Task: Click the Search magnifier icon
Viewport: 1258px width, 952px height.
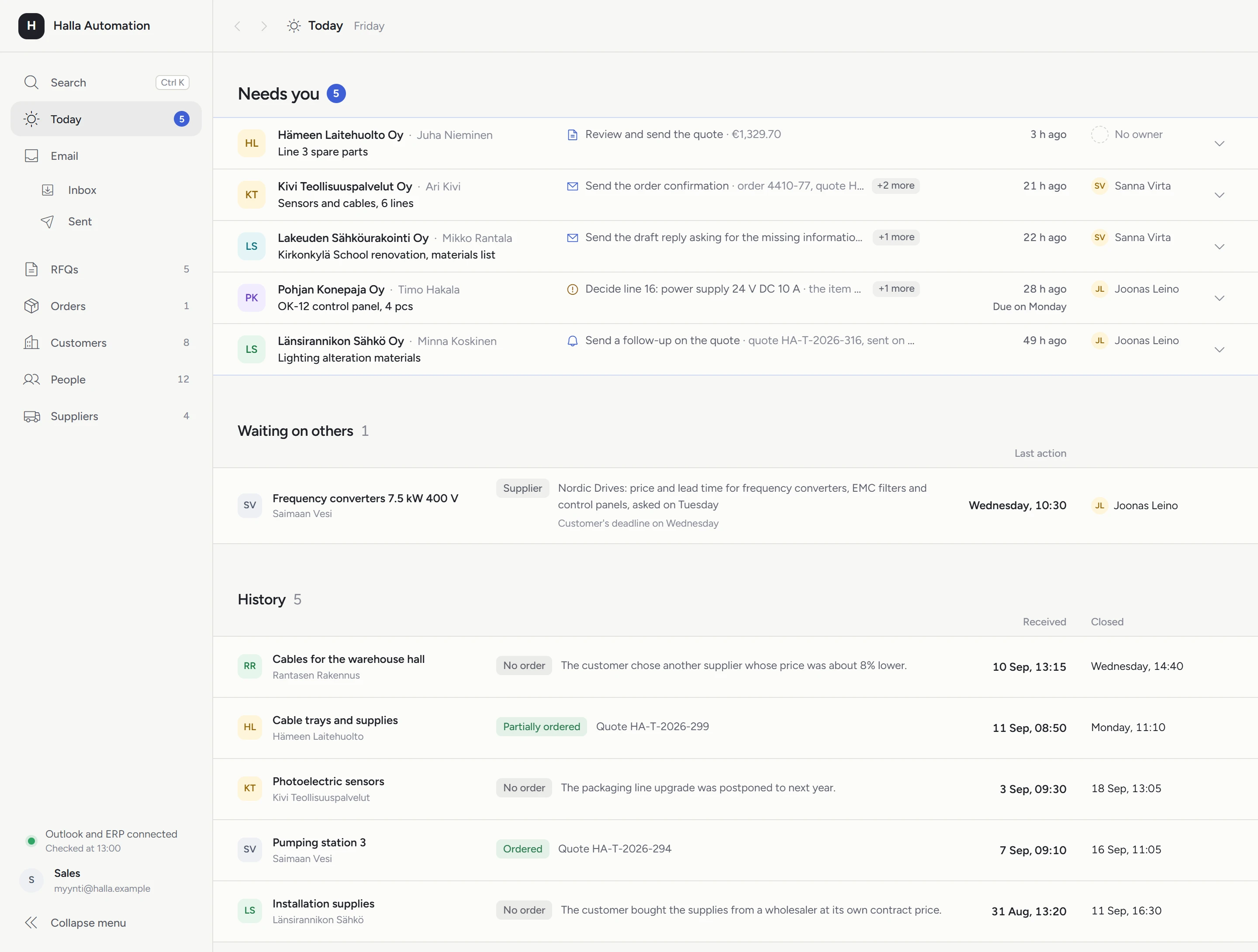Action: click(31, 83)
